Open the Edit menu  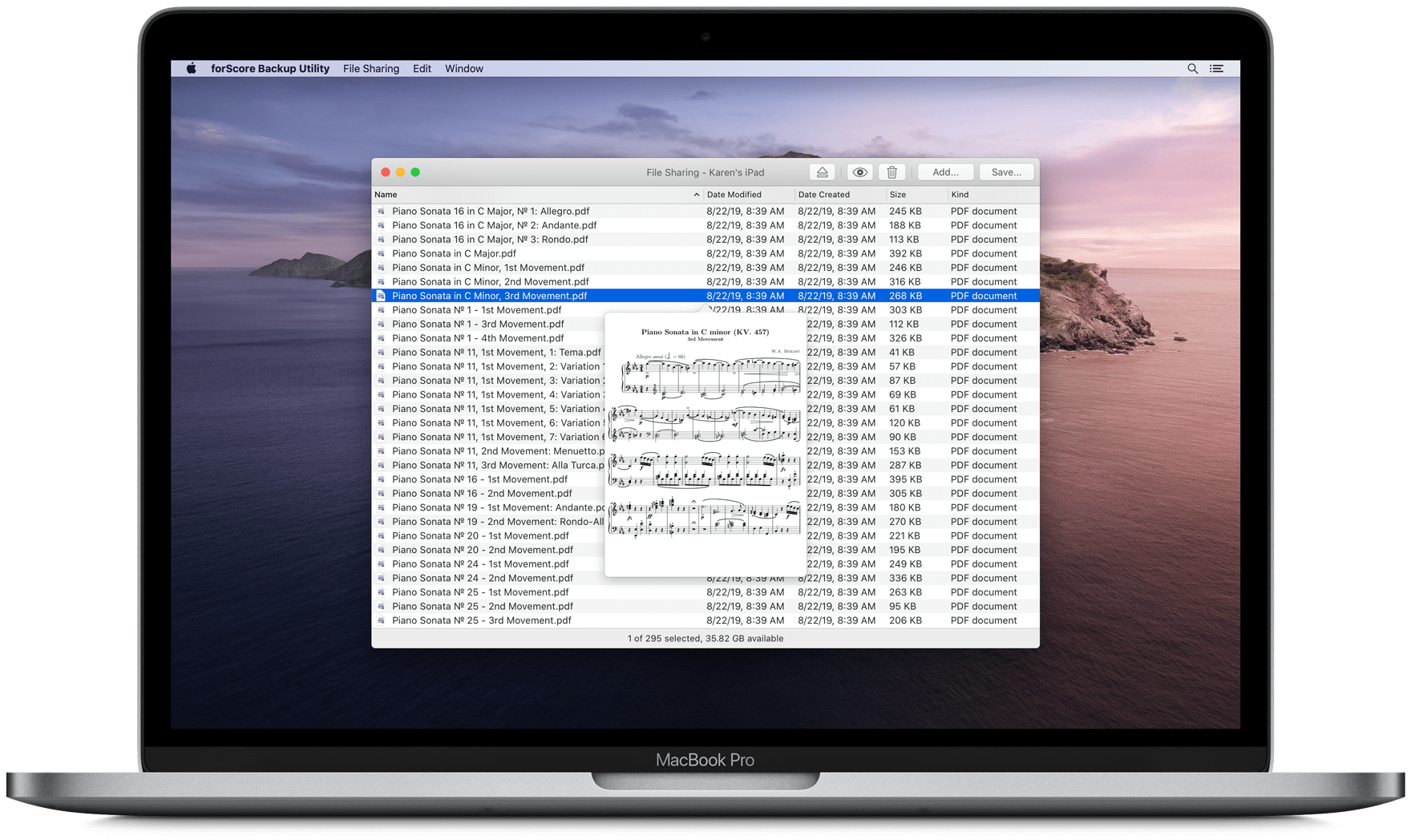422,69
